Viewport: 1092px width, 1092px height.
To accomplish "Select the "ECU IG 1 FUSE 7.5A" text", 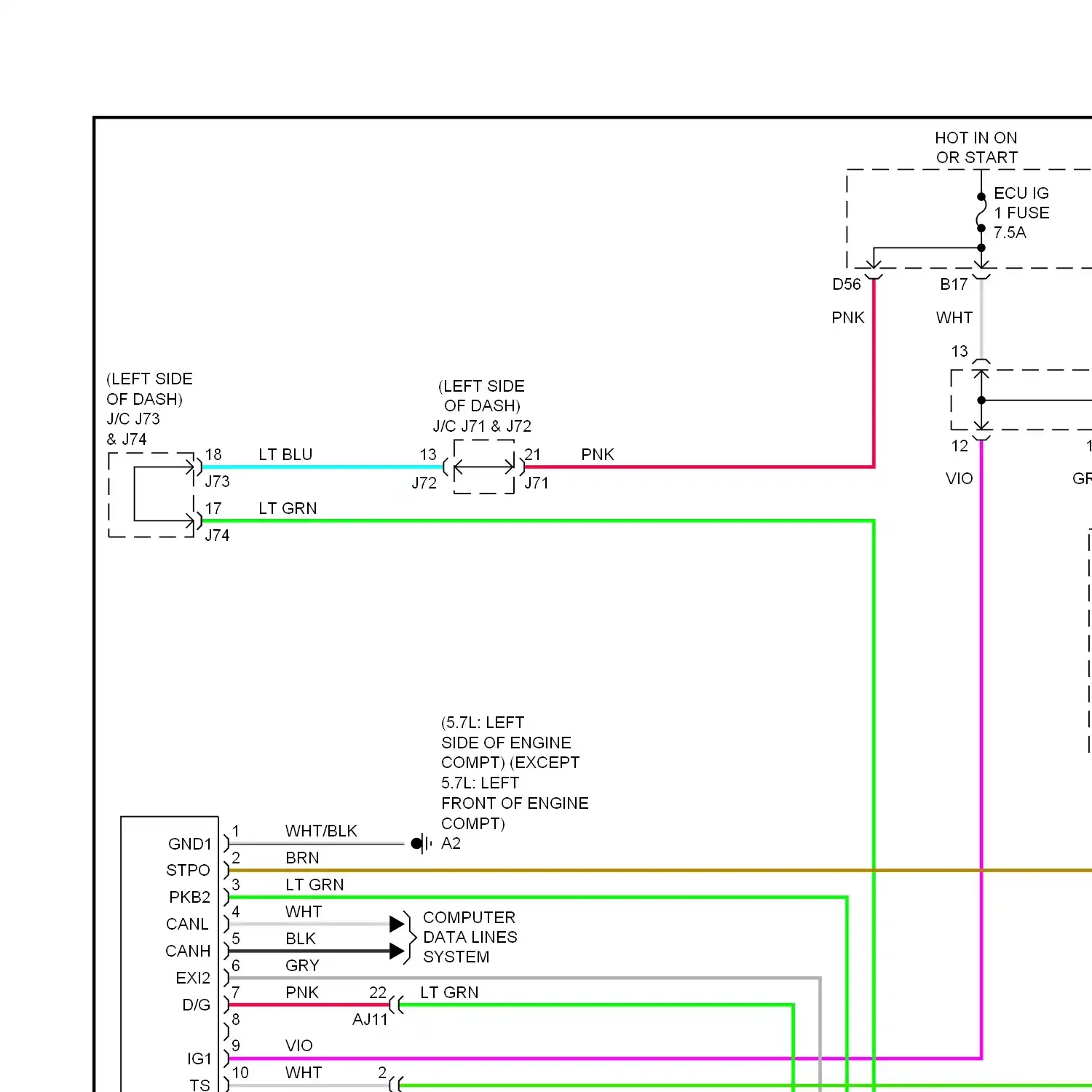I will [x=1021, y=213].
